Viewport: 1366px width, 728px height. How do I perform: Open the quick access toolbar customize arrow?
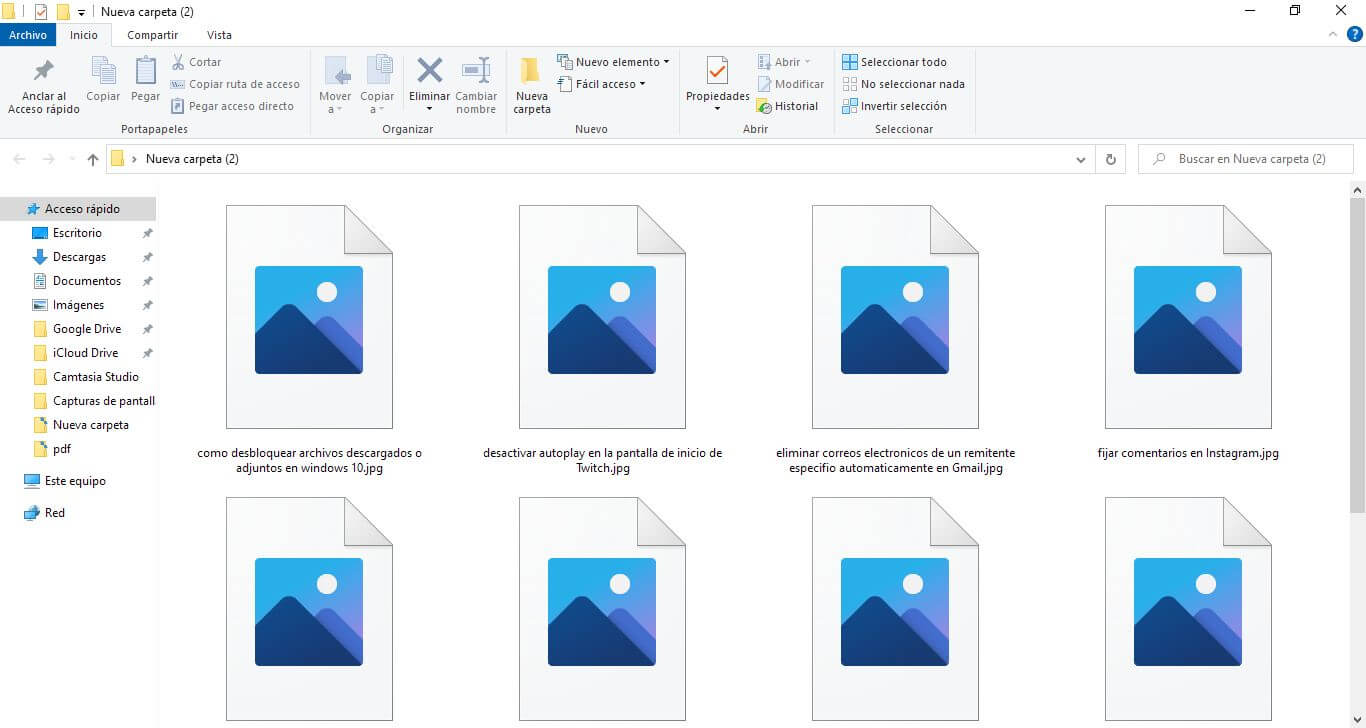tap(81, 12)
